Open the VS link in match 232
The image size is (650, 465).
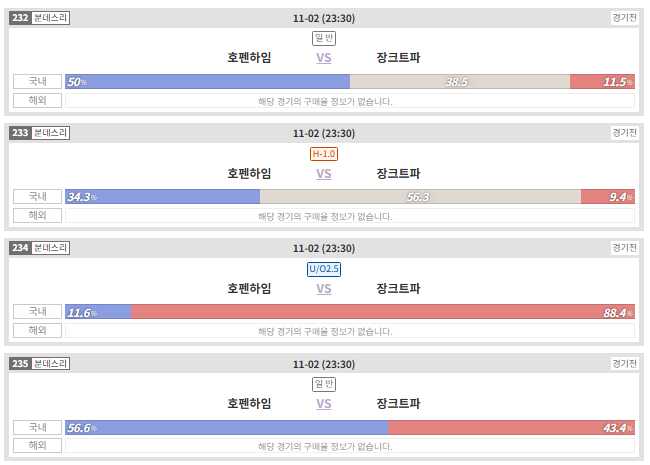pyautogui.click(x=324, y=58)
